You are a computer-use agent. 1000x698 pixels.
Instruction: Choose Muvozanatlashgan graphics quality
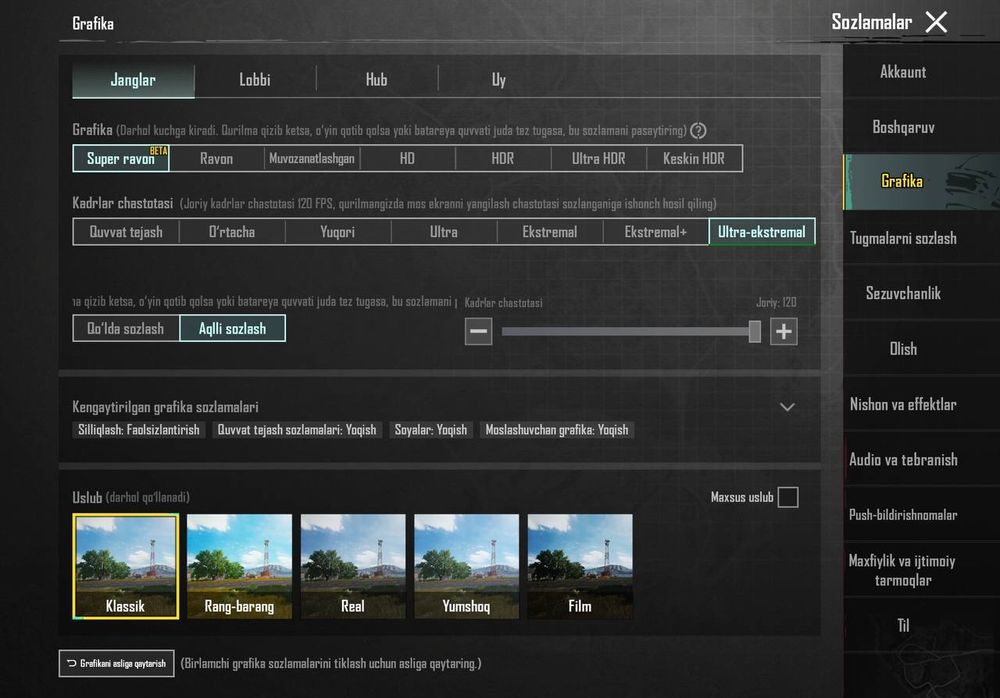(x=312, y=158)
